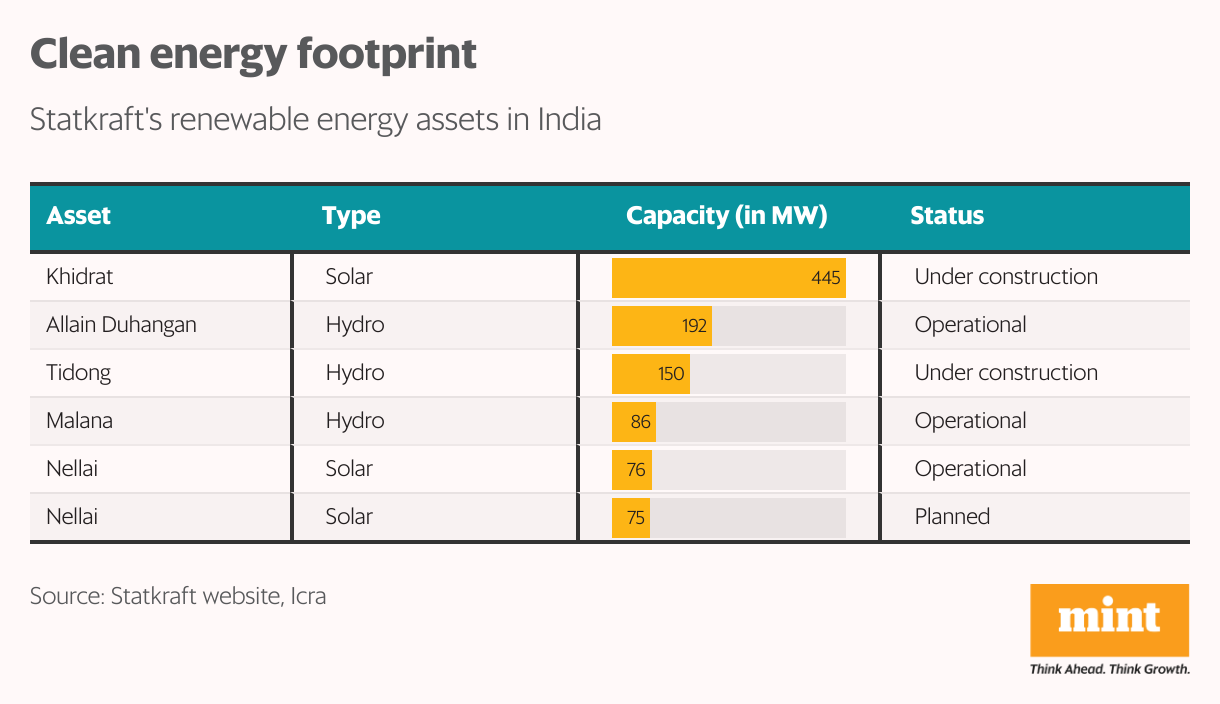
Task: Click the Planned status text
Action: 952,517
